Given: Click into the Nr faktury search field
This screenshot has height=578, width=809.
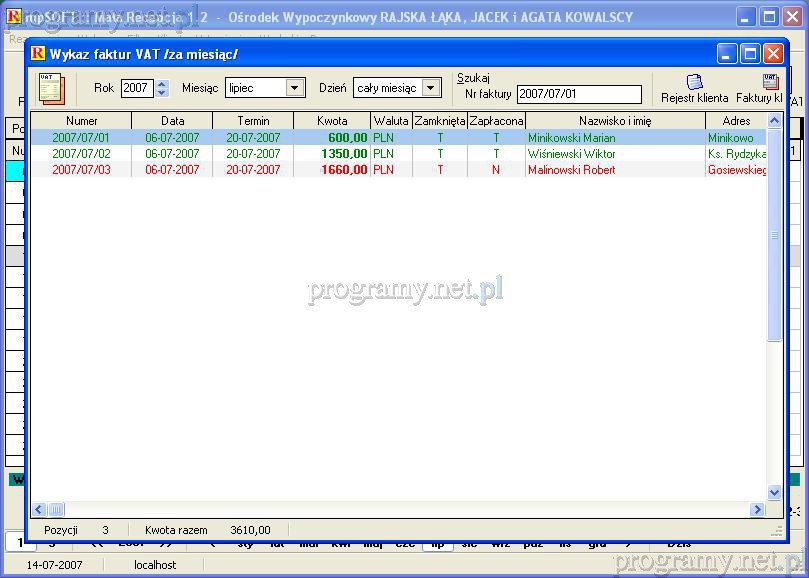Looking at the screenshot, I should pyautogui.click(x=578, y=94).
